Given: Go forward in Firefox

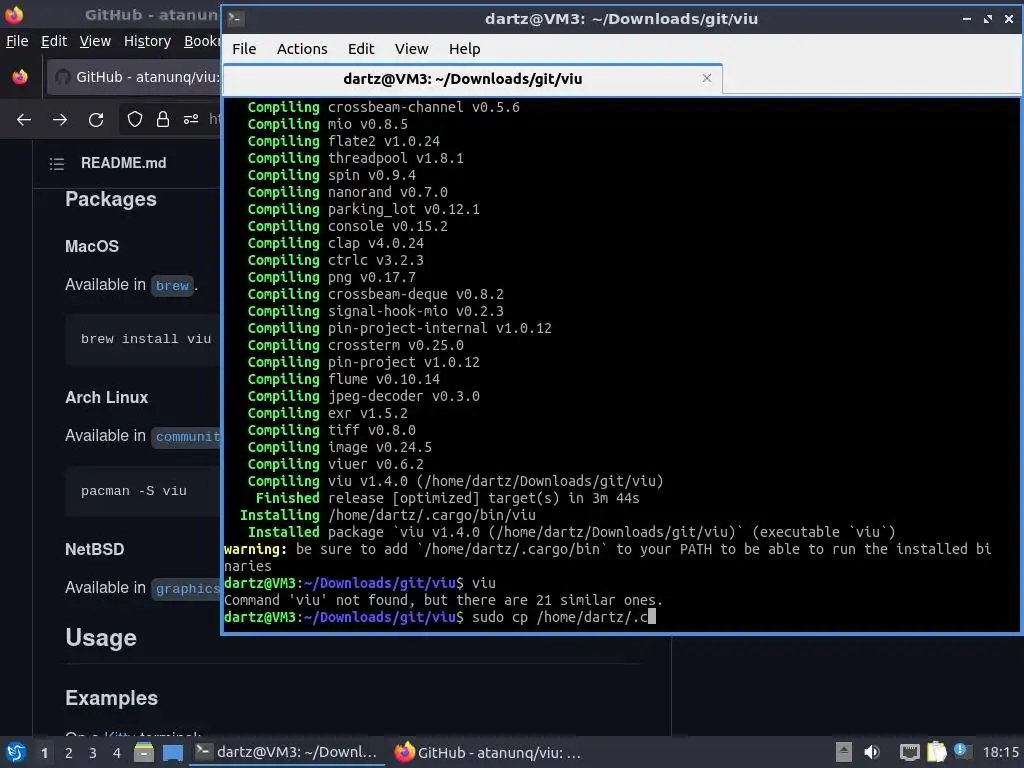Looking at the screenshot, I should tap(60, 120).
